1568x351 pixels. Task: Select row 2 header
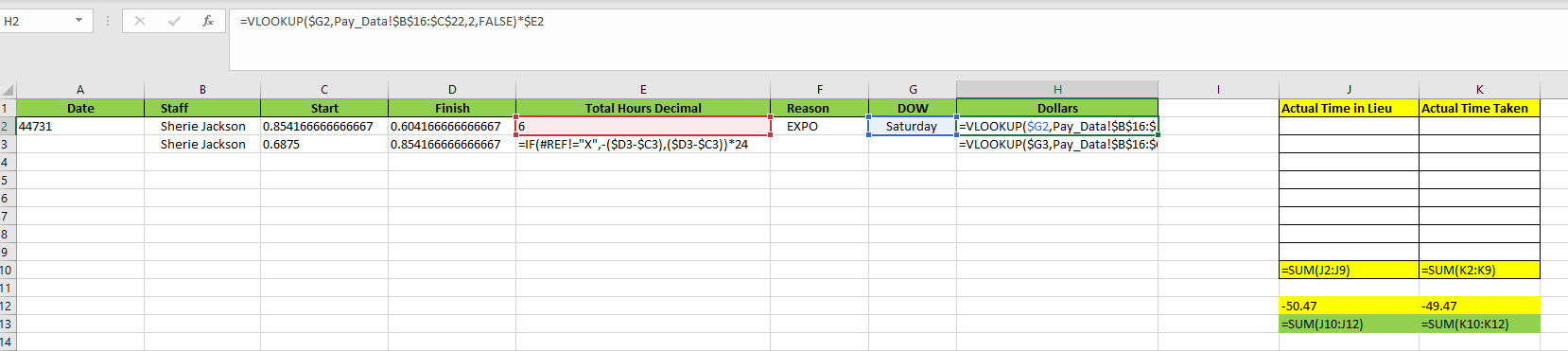tap(8, 126)
